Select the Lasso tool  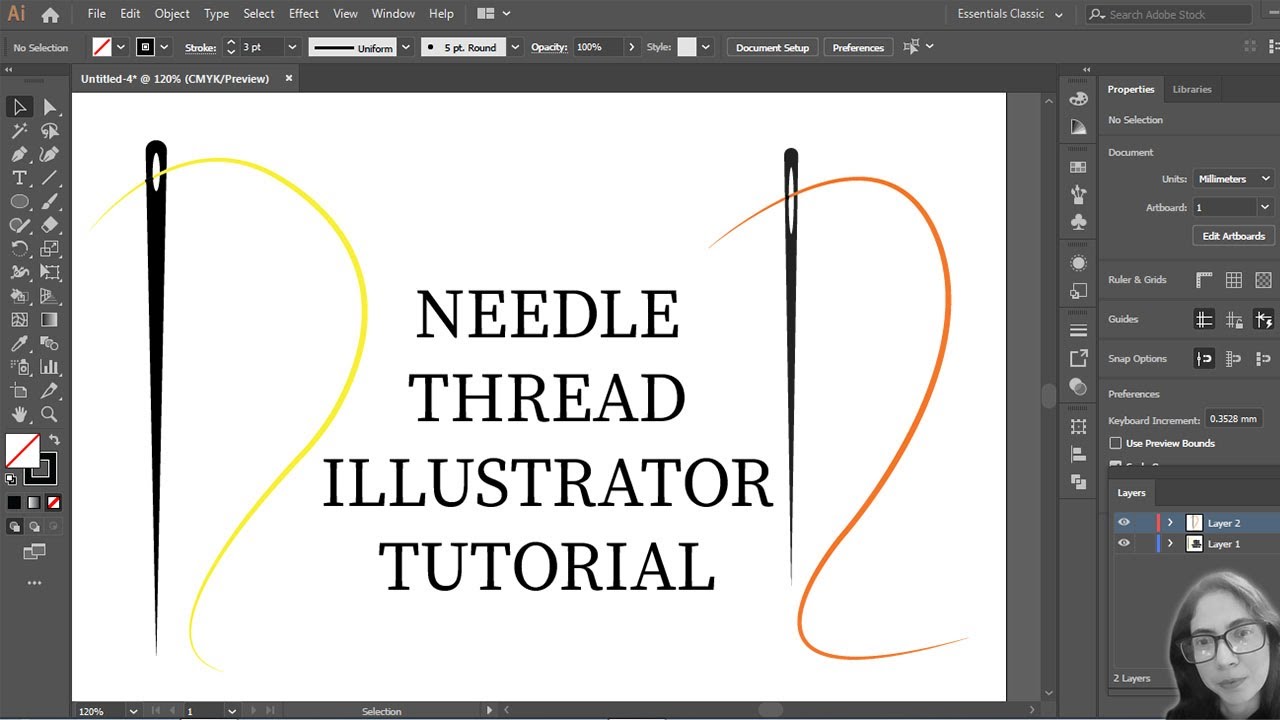(49, 131)
